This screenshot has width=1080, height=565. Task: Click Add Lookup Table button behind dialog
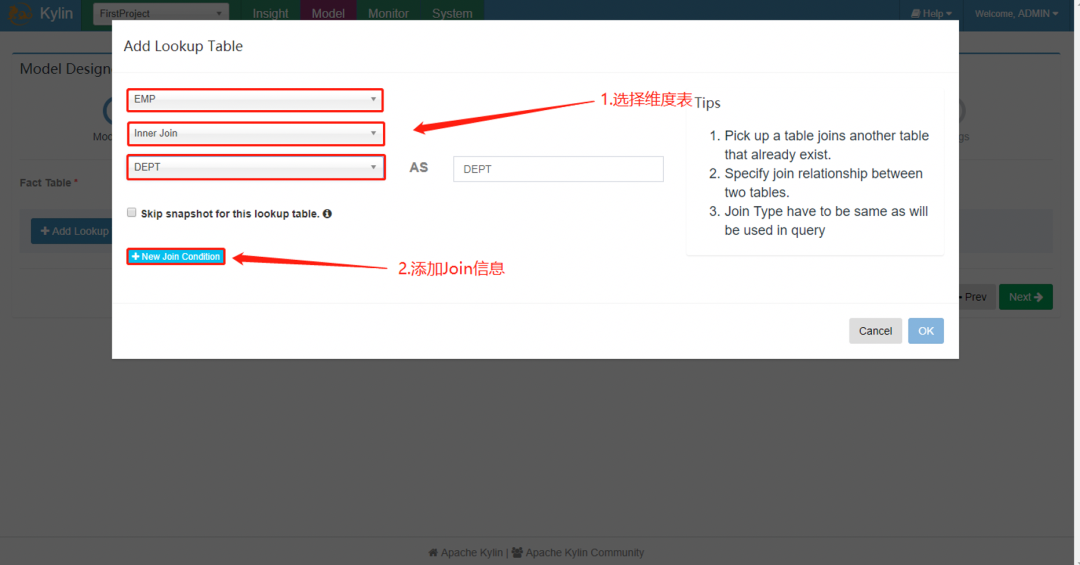pos(72,231)
